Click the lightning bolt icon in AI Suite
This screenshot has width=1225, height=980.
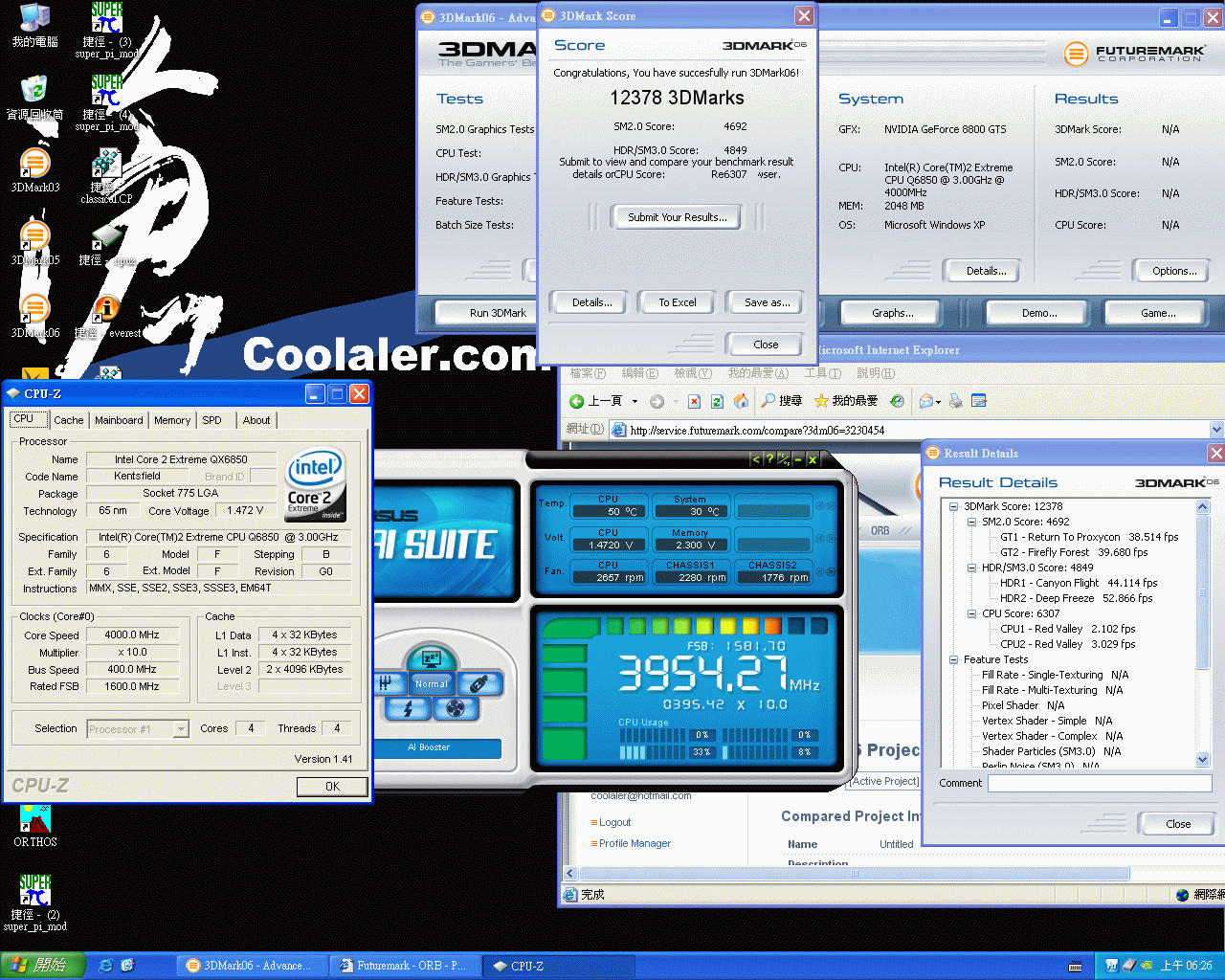[409, 709]
